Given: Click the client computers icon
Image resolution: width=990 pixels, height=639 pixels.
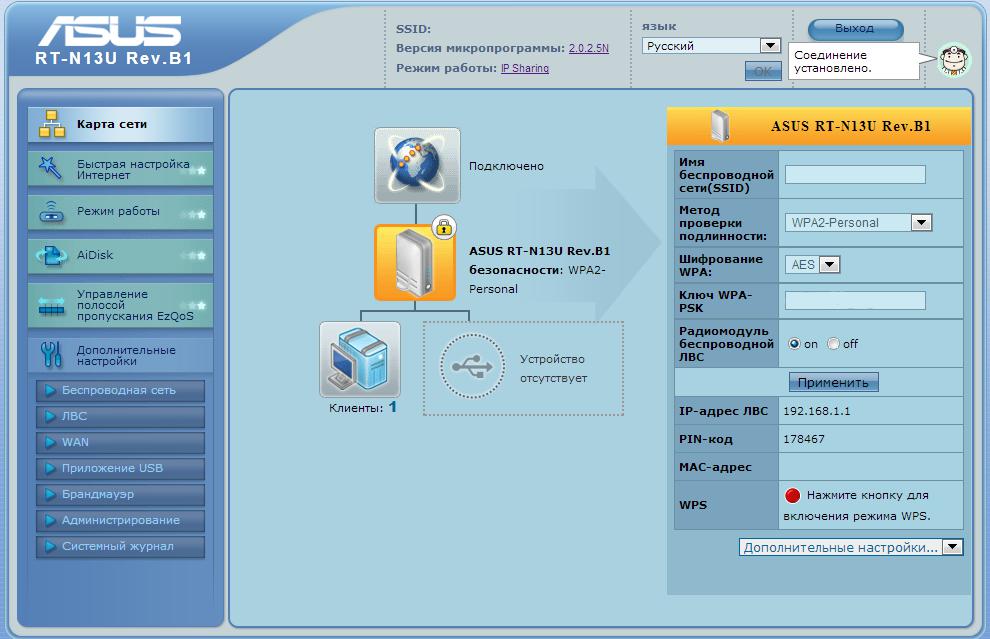Looking at the screenshot, I should (359, 359).
